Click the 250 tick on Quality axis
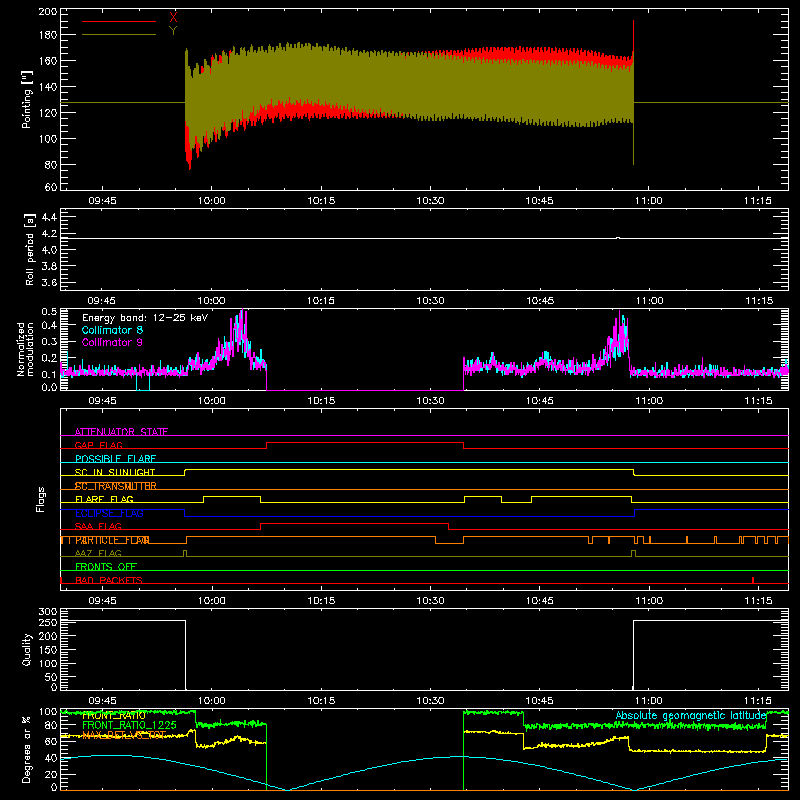800x800 pixels. pyautogui.click(x=48, y=623)
